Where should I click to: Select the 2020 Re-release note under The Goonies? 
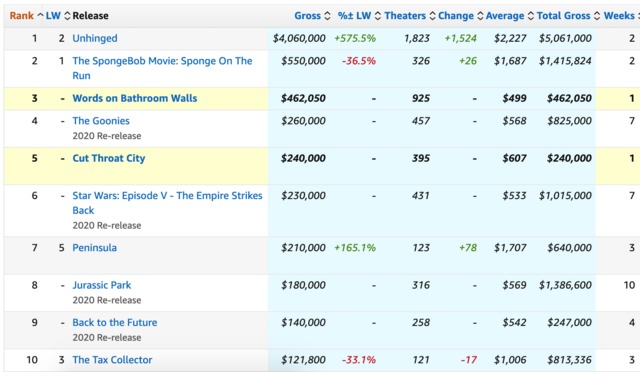coord(107,136)
